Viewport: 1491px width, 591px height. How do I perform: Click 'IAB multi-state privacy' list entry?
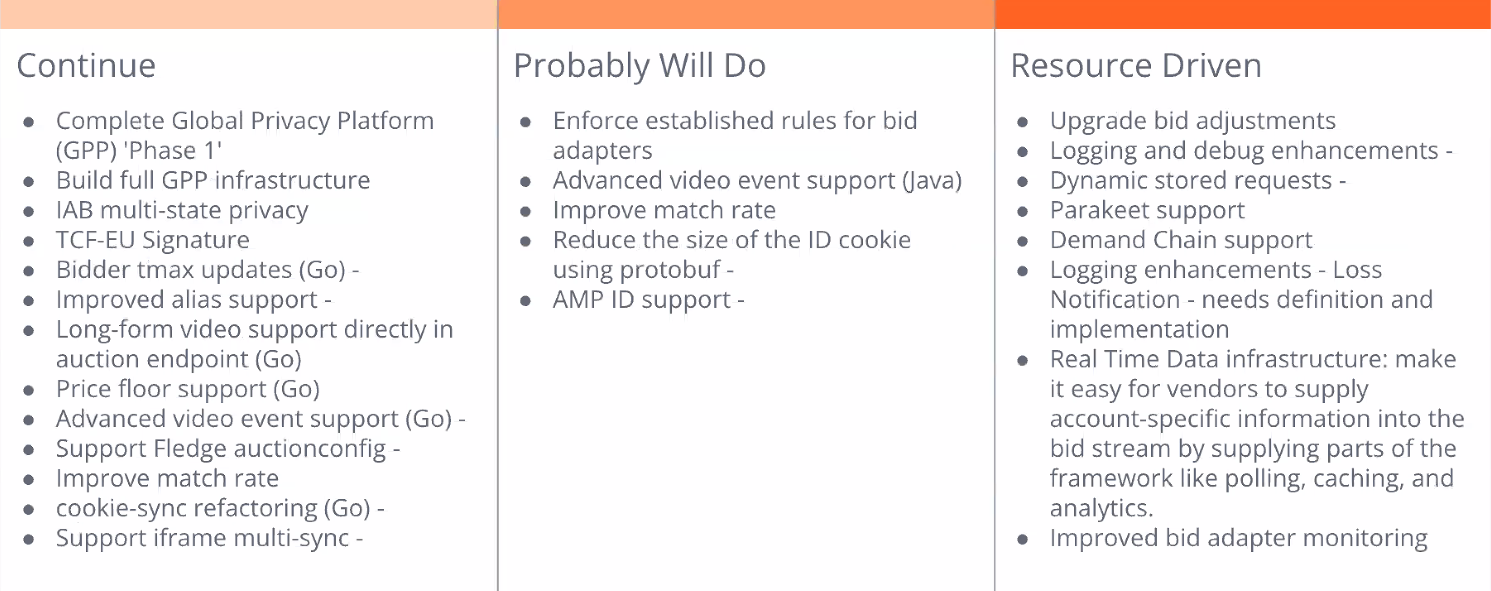[182, 211]
